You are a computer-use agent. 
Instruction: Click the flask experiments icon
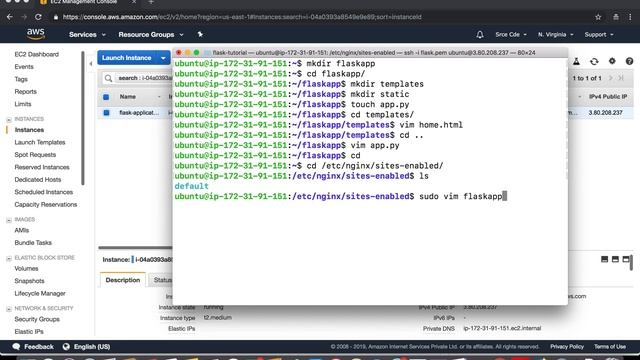(576, 61)
